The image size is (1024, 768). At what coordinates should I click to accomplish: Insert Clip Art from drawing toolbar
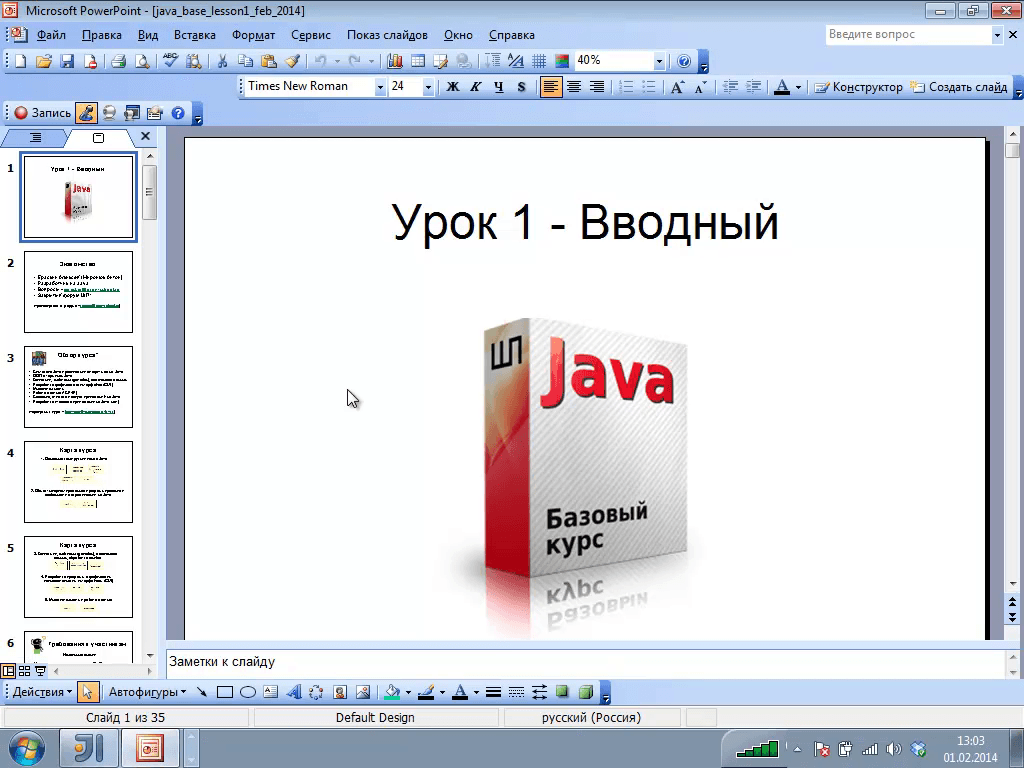(x=340, y=692)
